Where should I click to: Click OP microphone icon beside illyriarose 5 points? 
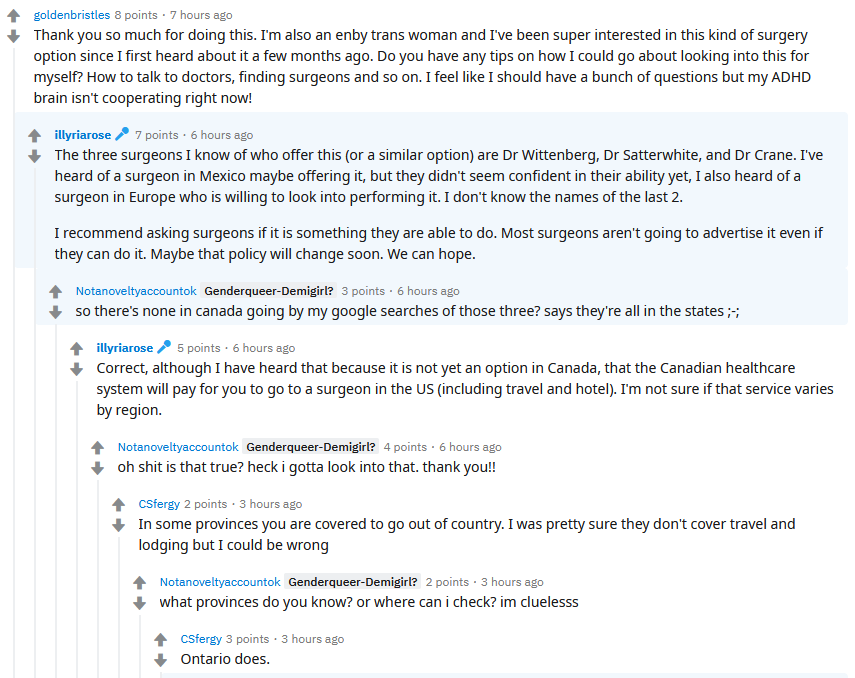(164, 348)
